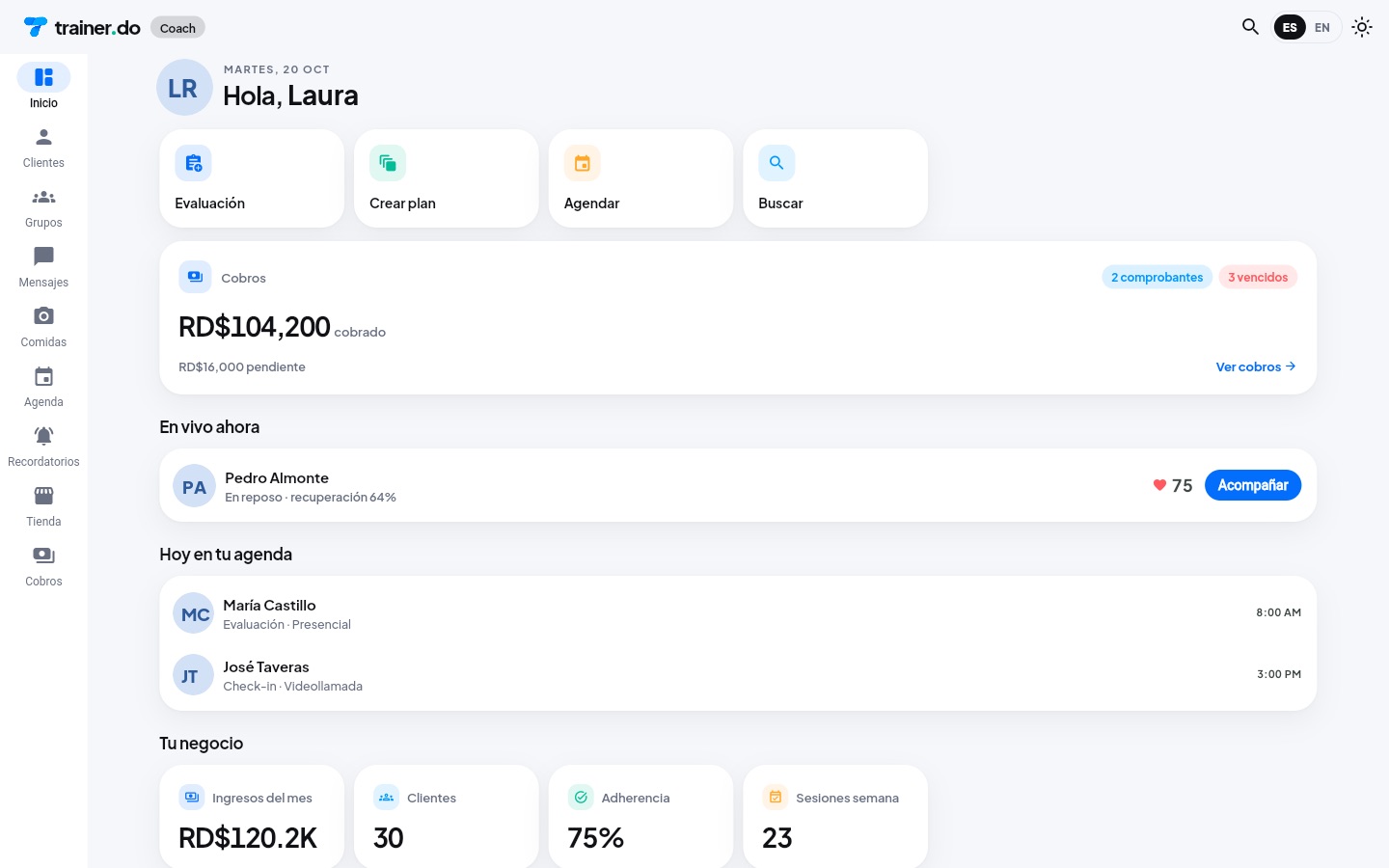This screenshot has height=868, width=1389.
Task: Click the RD$16,000 pendiente text
Action: point(242,366)
